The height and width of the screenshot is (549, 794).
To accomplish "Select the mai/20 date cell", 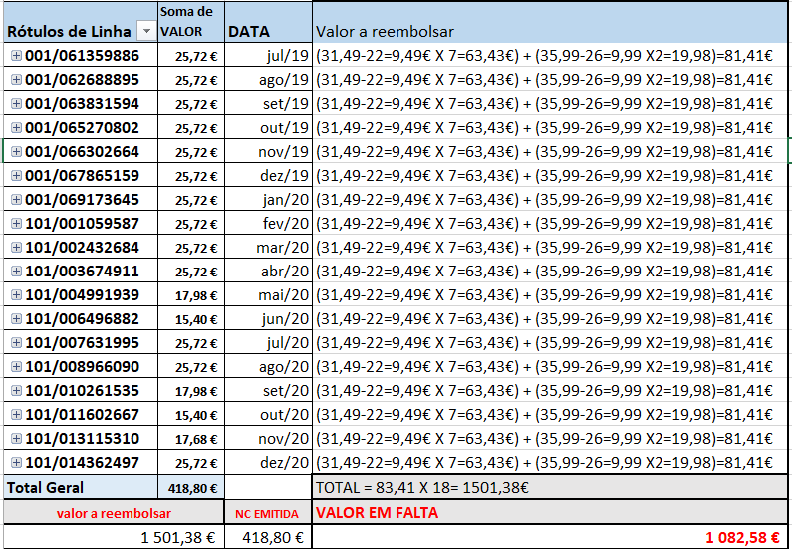I will (x=268, y=295).
